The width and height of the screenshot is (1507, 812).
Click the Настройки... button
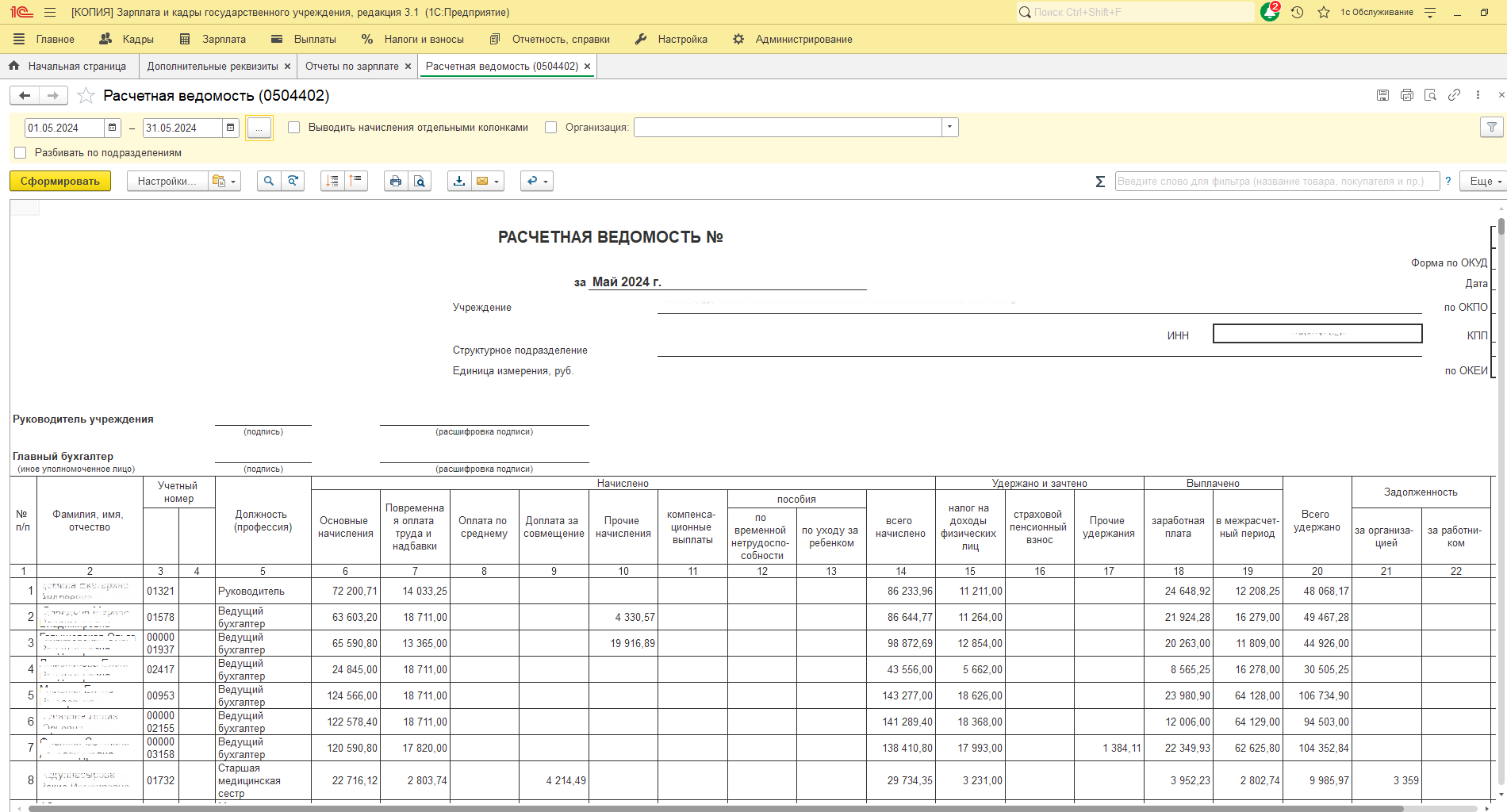(x=167, y=181)
